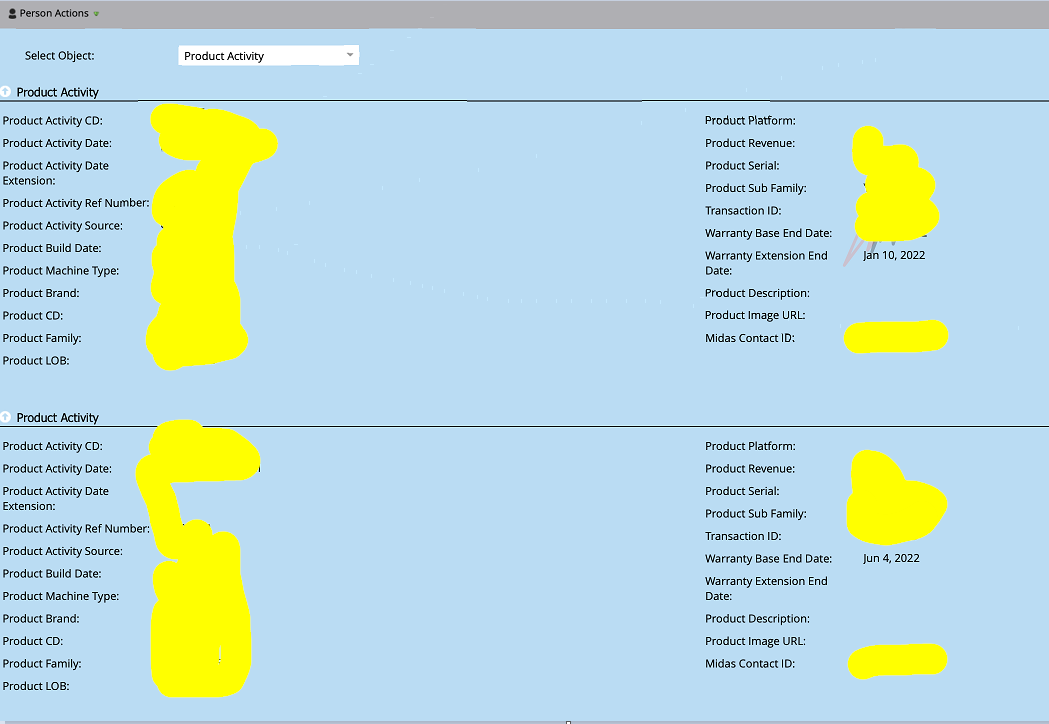The width and height of the screenshot is (1049, 724).
Task: Click the horizontal scrollbar at the bottom
Action: point(568,721)
